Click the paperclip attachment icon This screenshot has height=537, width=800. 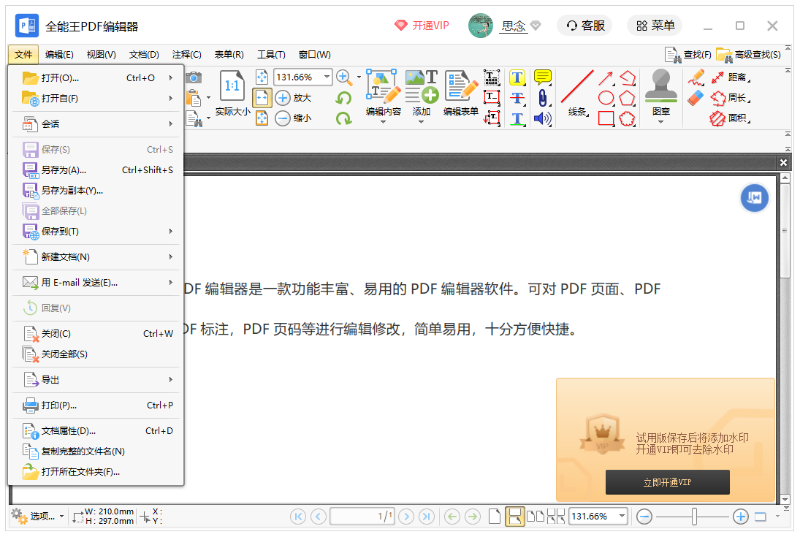(542, 98)
